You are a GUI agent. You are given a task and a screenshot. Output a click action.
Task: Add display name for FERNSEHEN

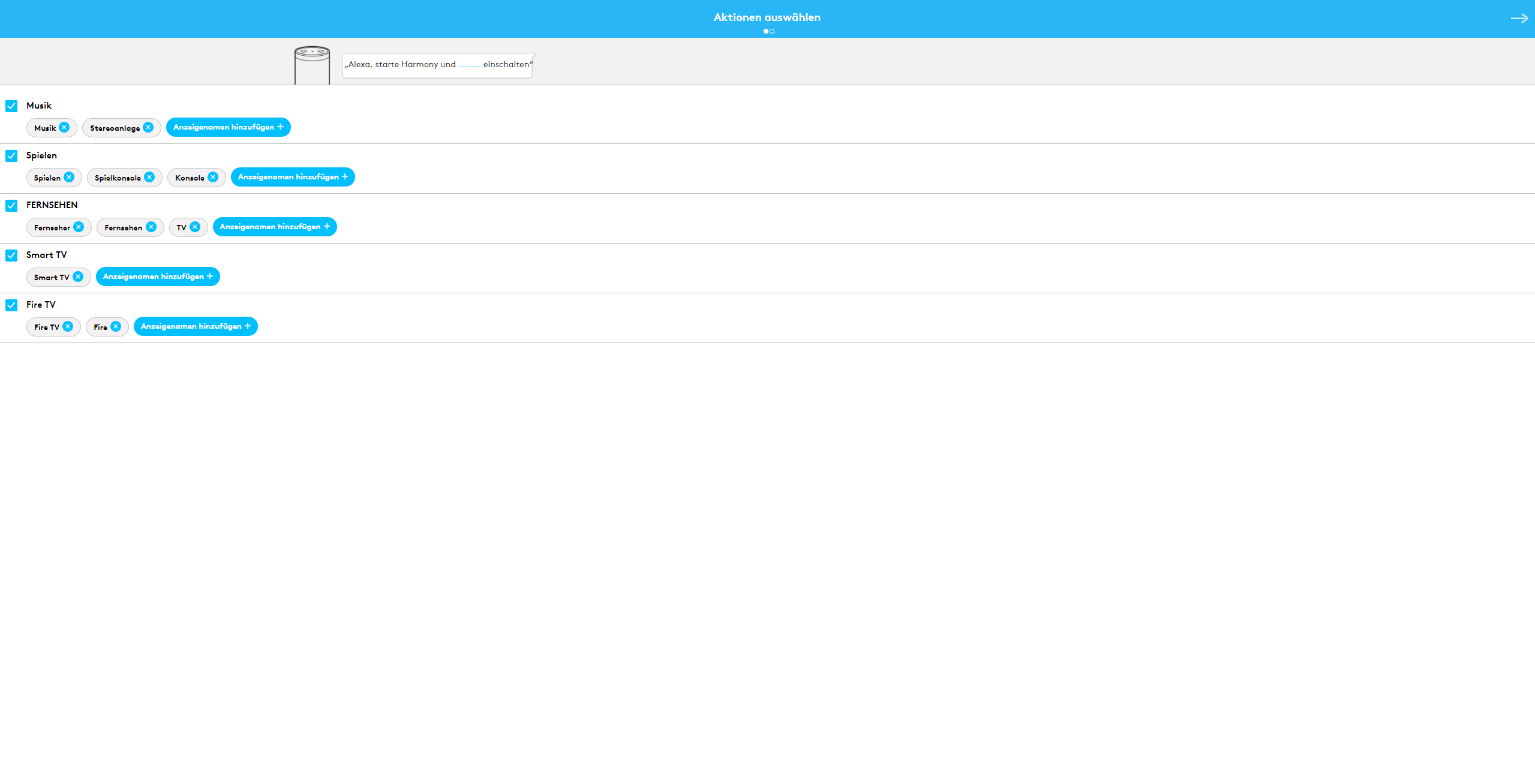point(275,227)
